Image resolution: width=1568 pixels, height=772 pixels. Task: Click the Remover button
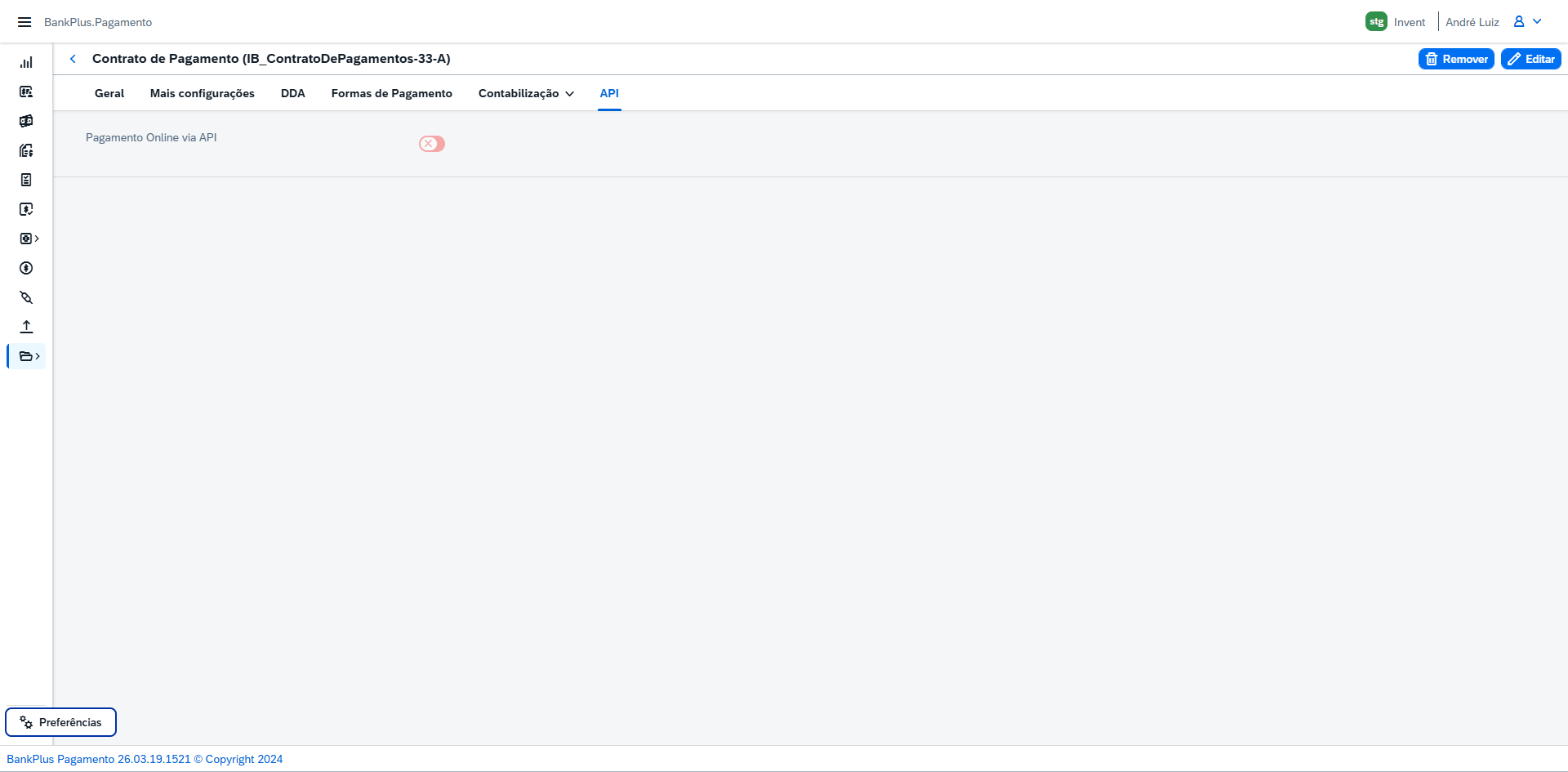coord(1456,59)
